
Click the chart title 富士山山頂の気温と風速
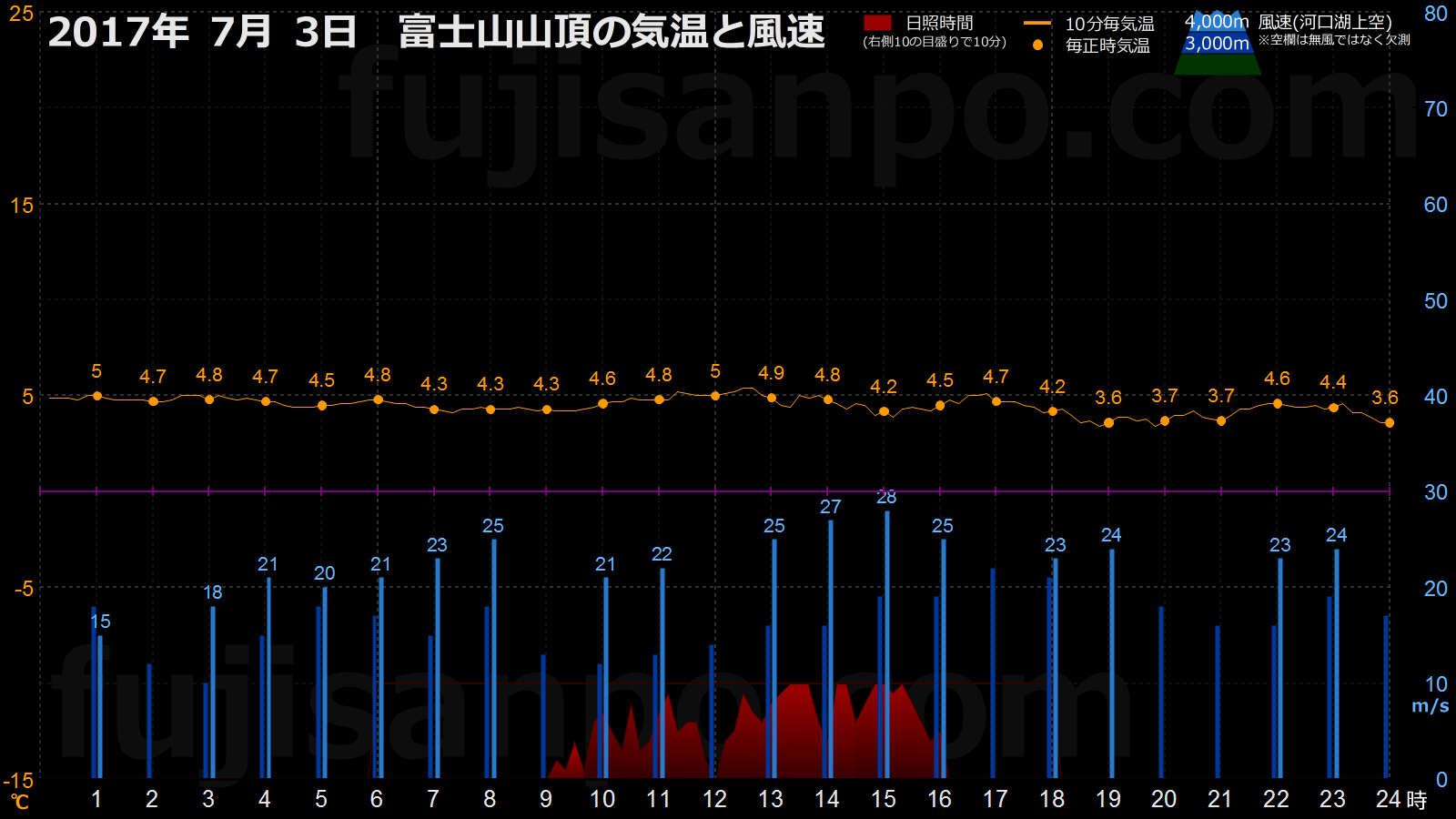(612, 32)
